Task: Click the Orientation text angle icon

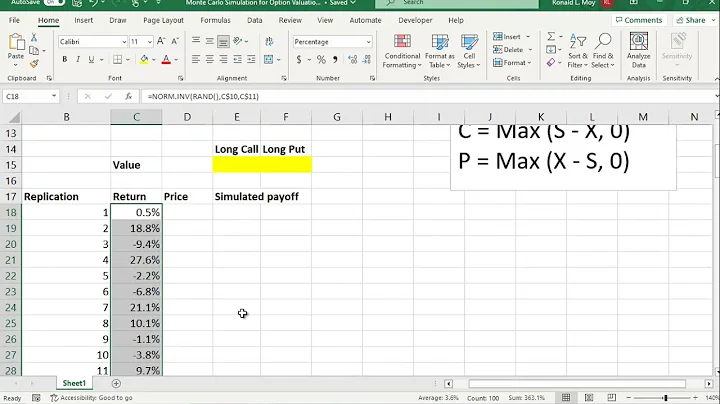Action: 238,41
